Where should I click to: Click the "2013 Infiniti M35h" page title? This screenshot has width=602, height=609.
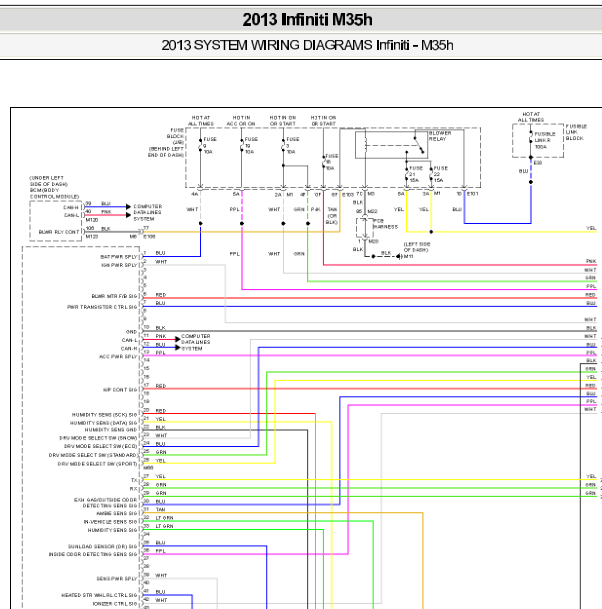tap(307, 19)
